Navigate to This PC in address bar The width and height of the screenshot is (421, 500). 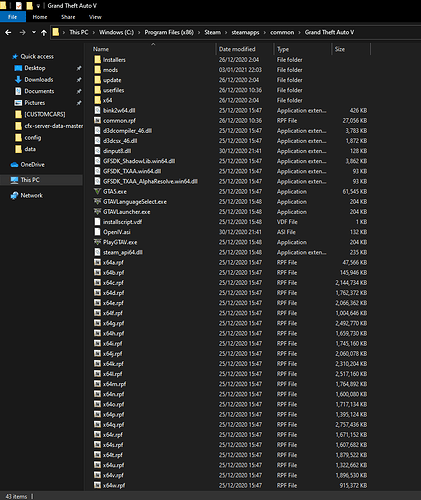[79, 32]
